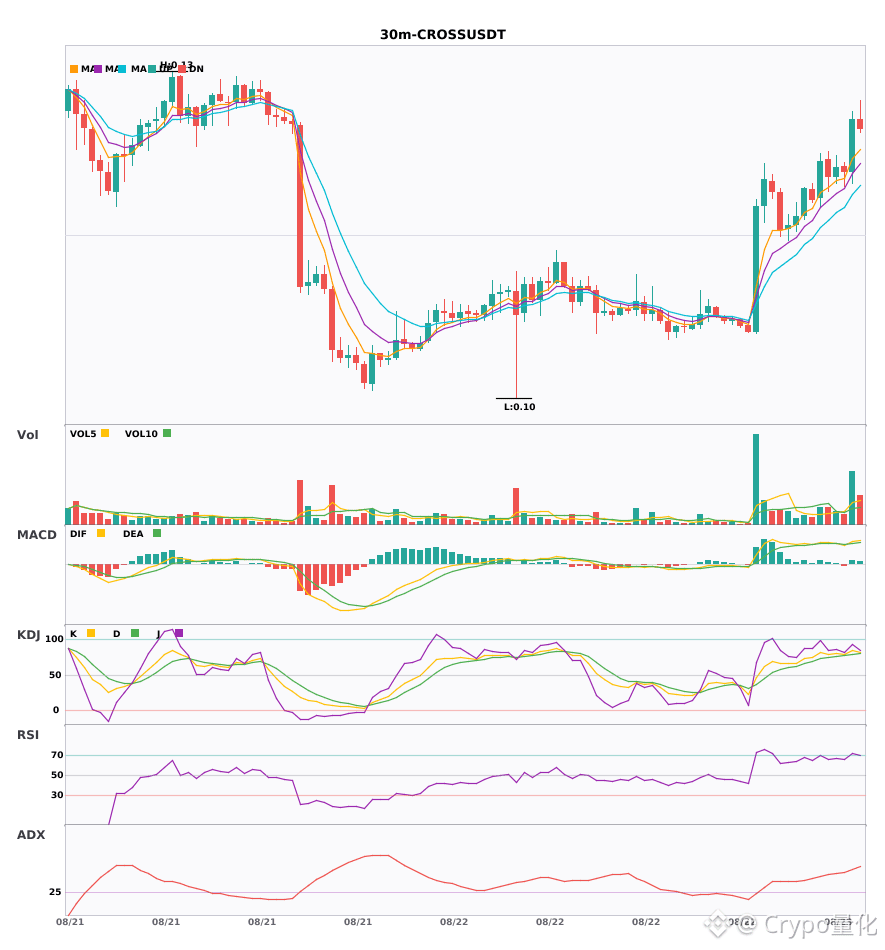Click the L:0.10 low price label

tap(520, 407)
